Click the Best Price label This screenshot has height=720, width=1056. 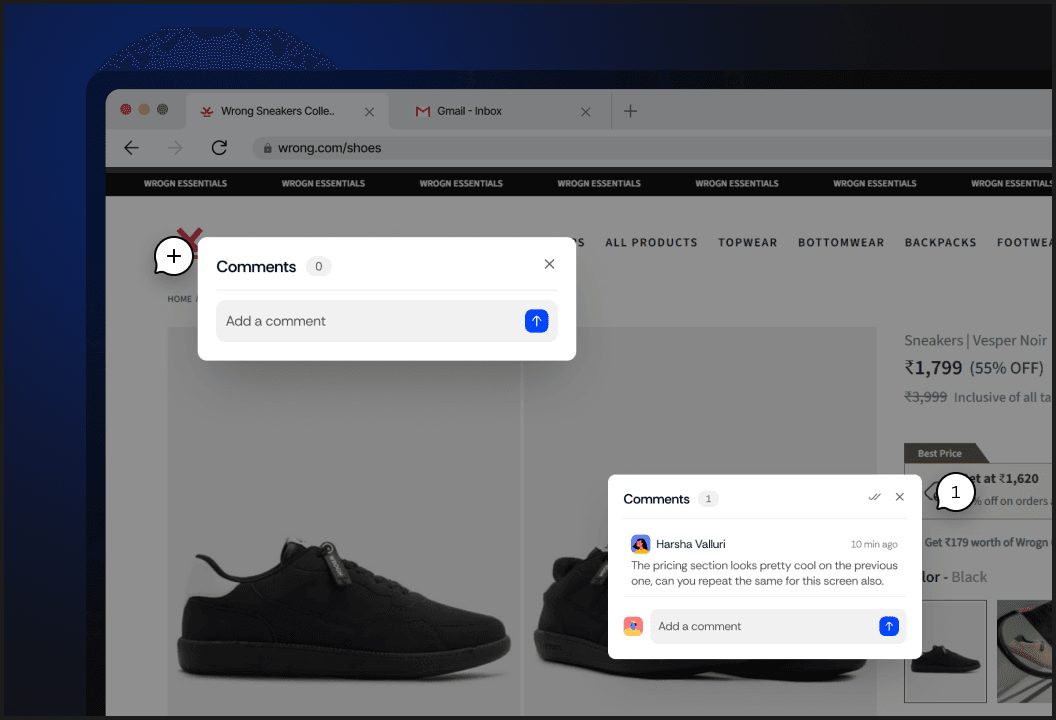(x=939, y=453)
